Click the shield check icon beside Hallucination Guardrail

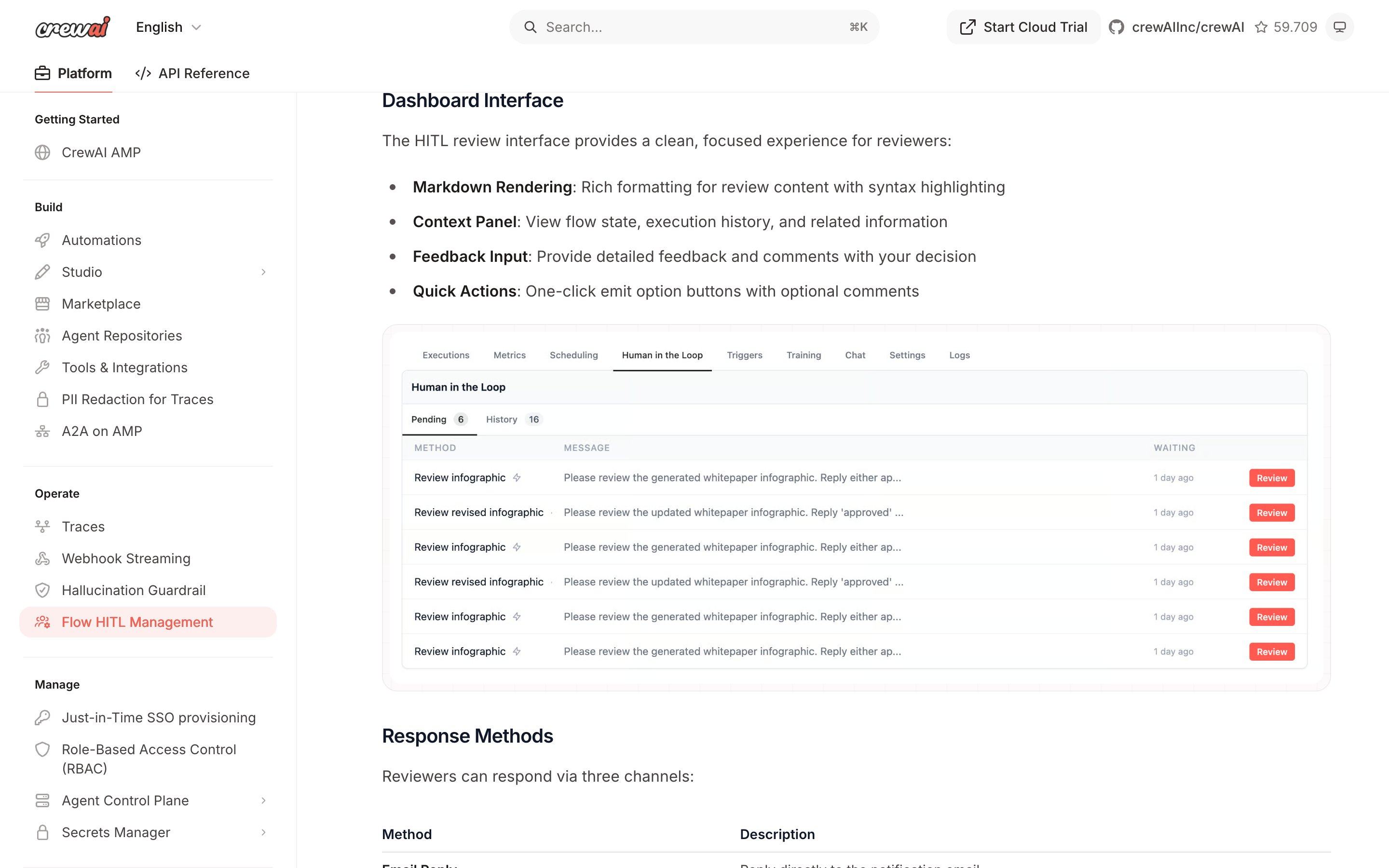(x=42, y=590)
